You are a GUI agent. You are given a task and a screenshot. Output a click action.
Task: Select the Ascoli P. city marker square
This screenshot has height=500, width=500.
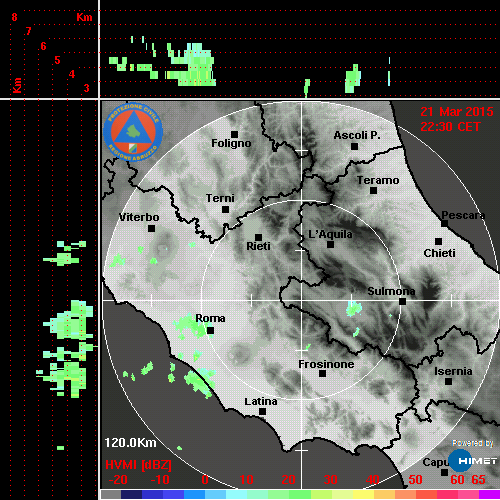pos(355,146)
